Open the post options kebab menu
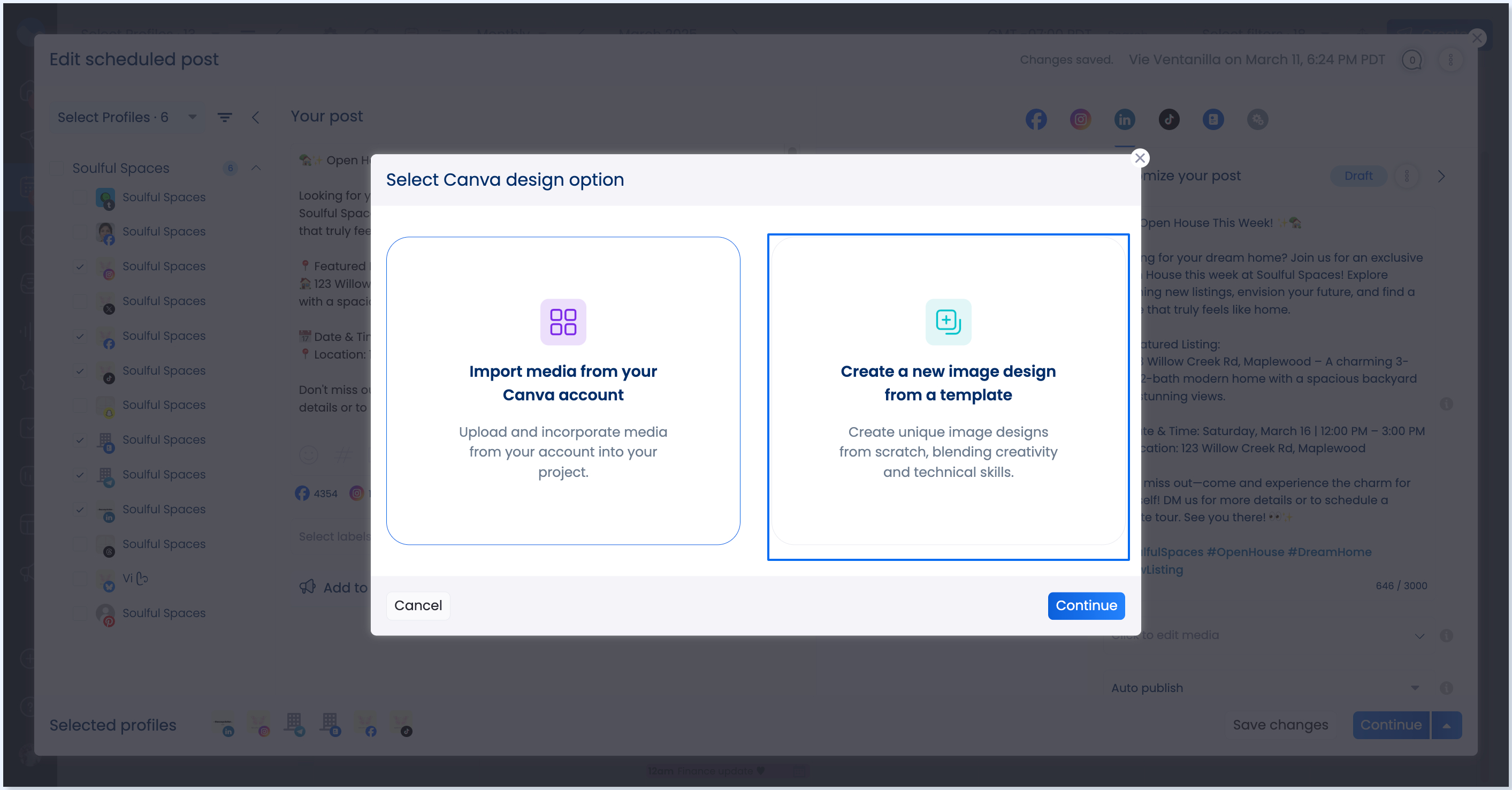This screenshot has width=1512, height=790. tap(1450, 59)
